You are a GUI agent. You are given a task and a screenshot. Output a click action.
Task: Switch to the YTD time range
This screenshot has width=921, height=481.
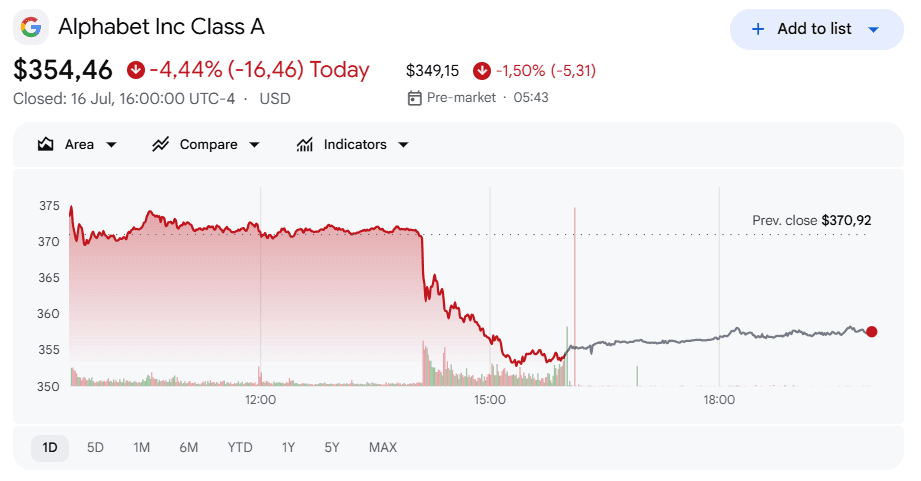pos(240,448)
